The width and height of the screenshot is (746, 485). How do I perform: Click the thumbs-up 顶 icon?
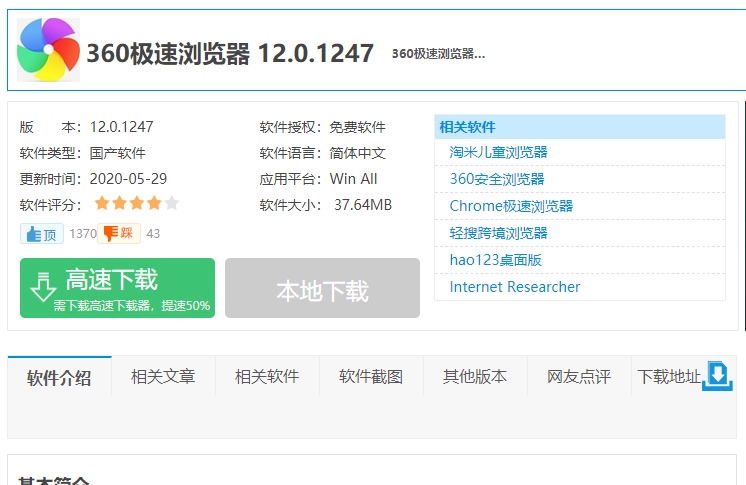point(41,234)
